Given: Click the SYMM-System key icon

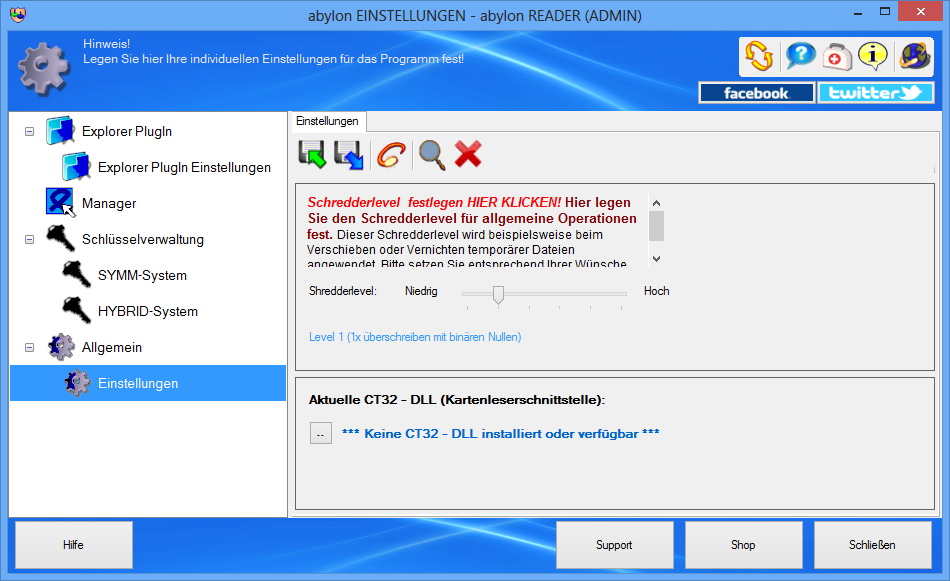Looking at the screenshot, I should click(76, 274).
